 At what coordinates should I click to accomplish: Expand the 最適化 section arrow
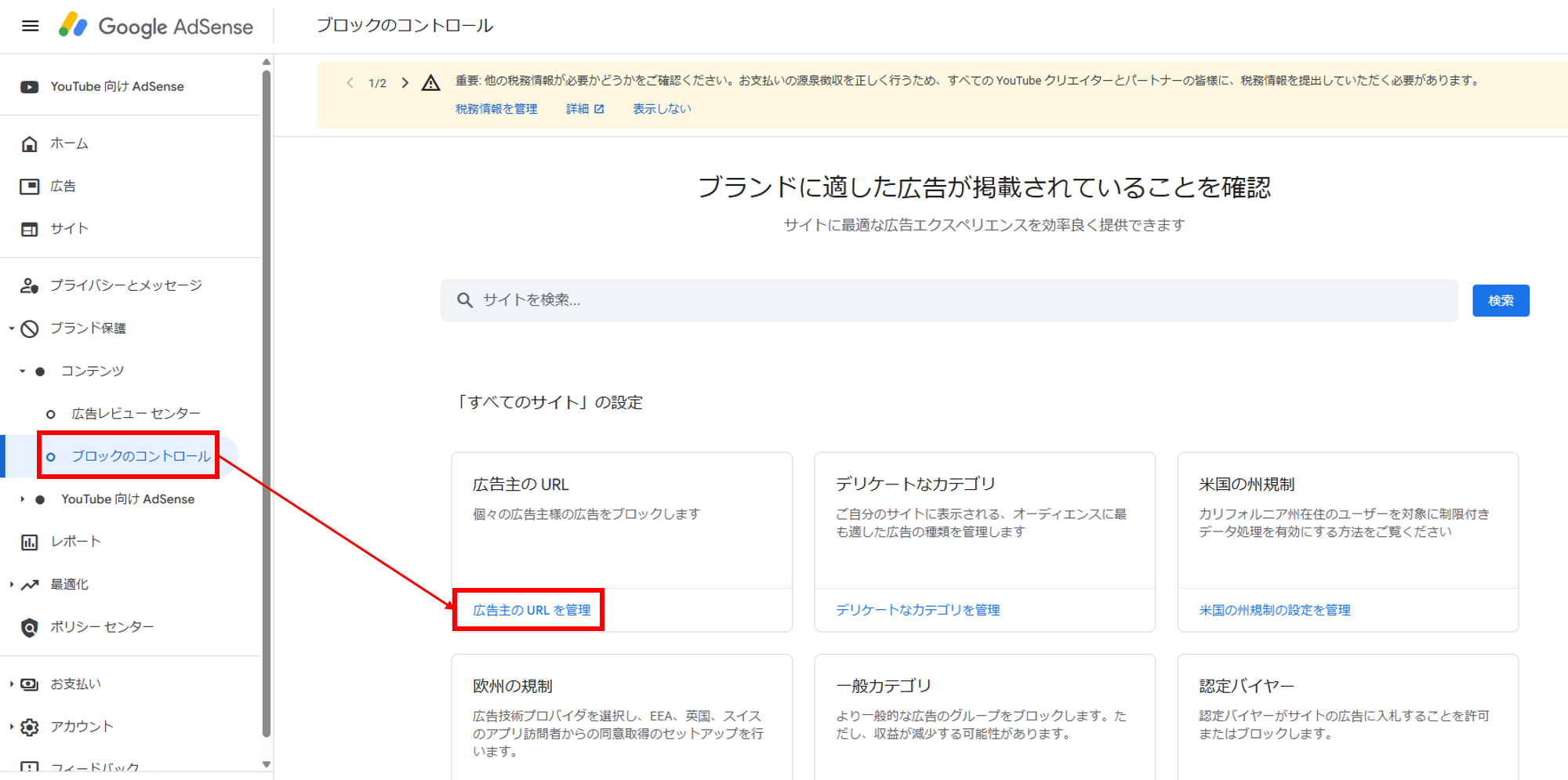(12, 584)
